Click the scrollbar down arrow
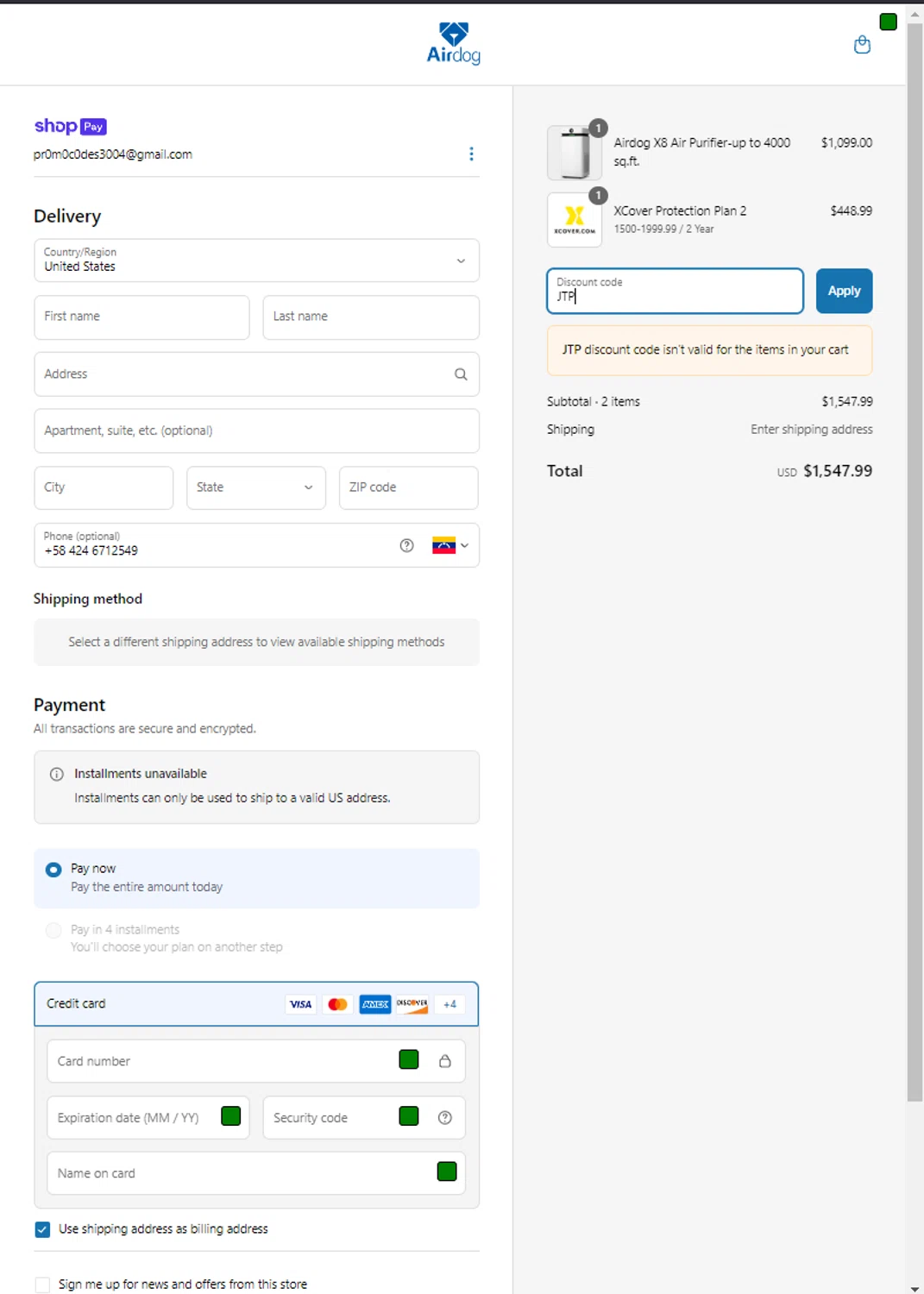This screenshot has height=1294, width=924. 915,1288
